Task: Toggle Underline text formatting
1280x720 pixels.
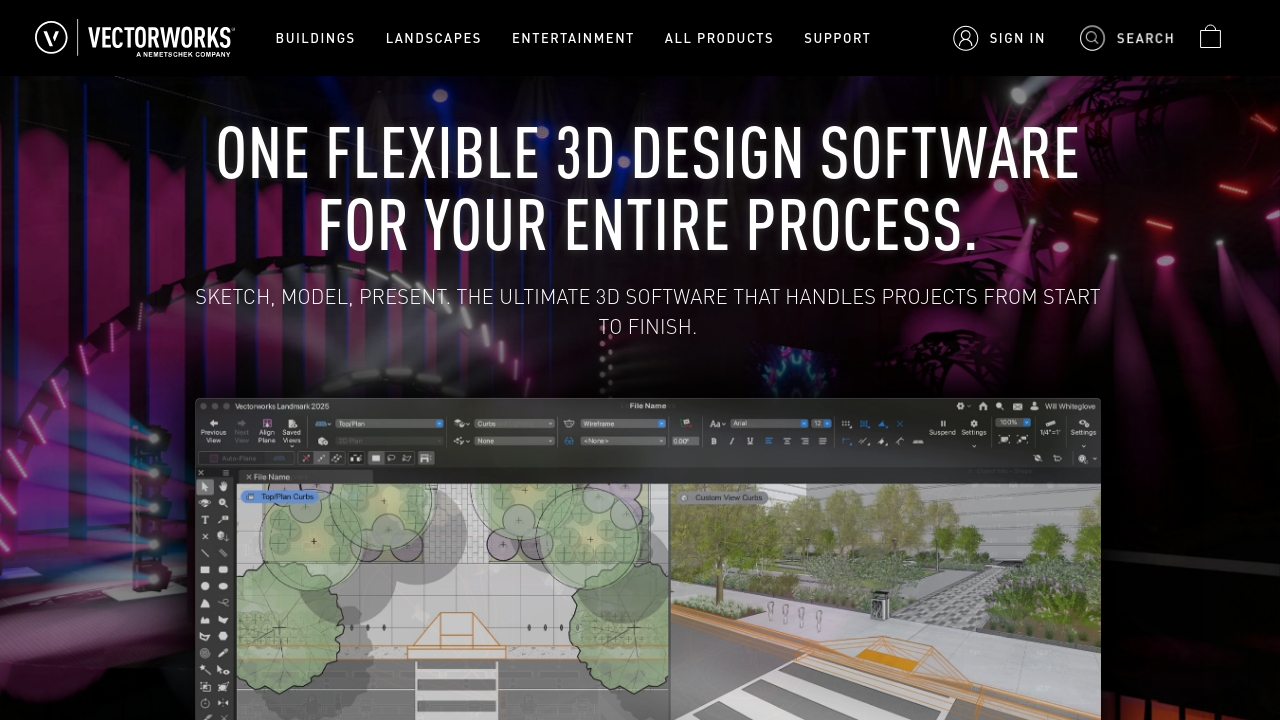Action: (750, 441)
